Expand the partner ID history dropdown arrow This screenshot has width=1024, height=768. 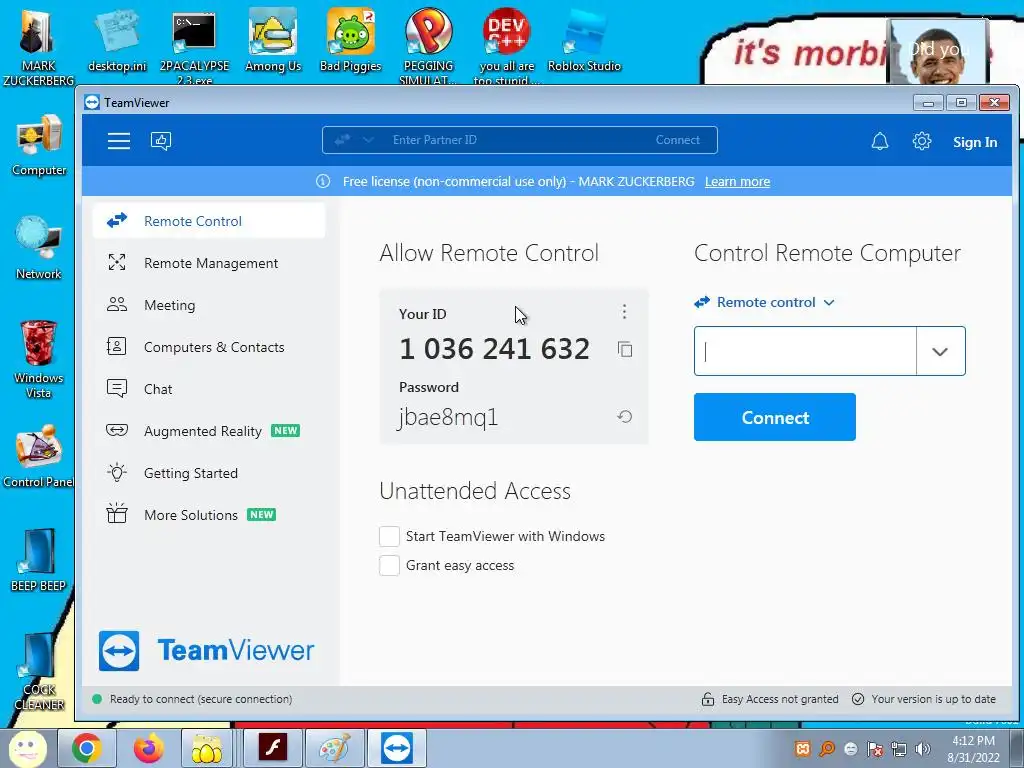tap(940, 351)
